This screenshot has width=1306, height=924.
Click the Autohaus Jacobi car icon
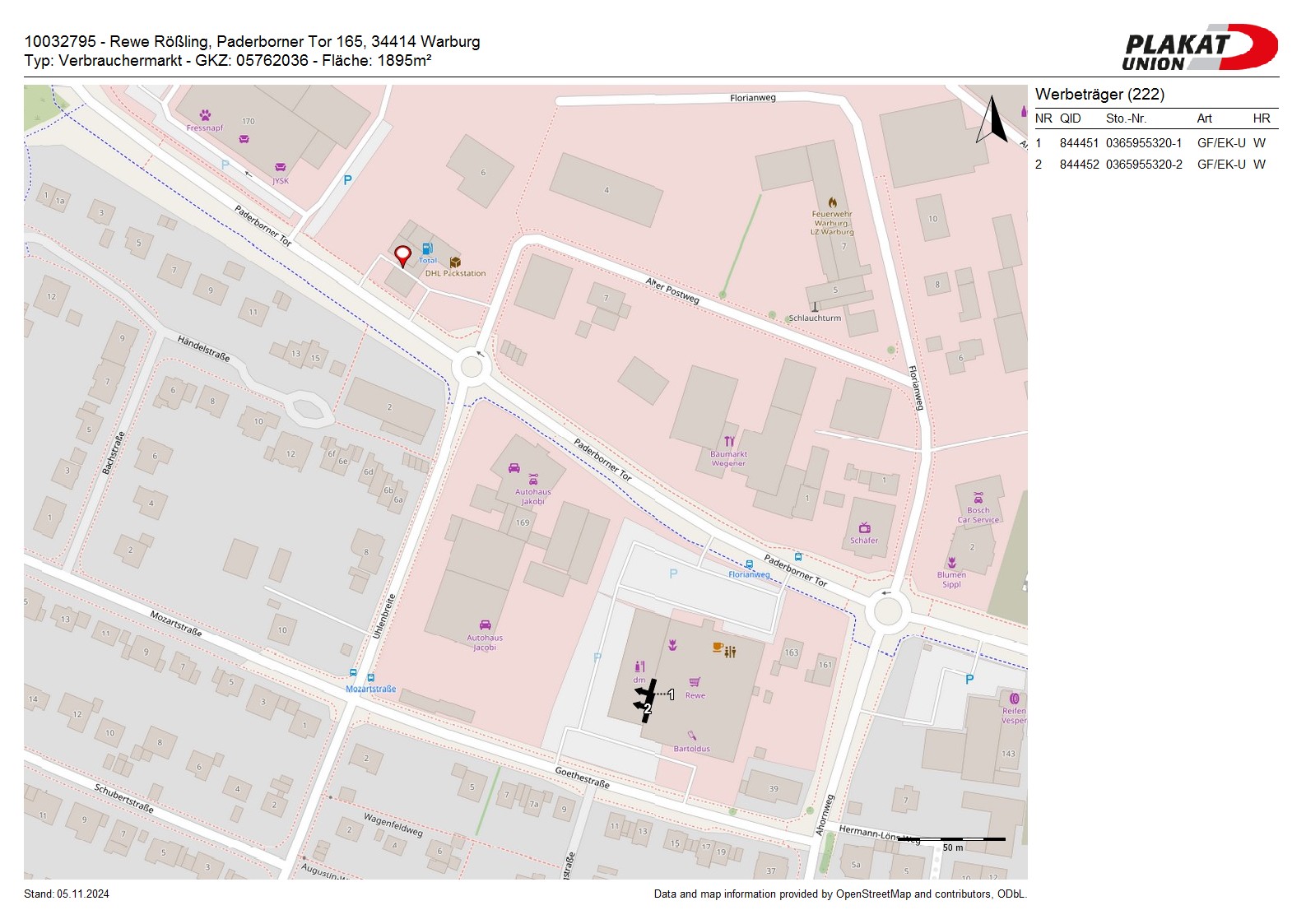click(485, 625)
